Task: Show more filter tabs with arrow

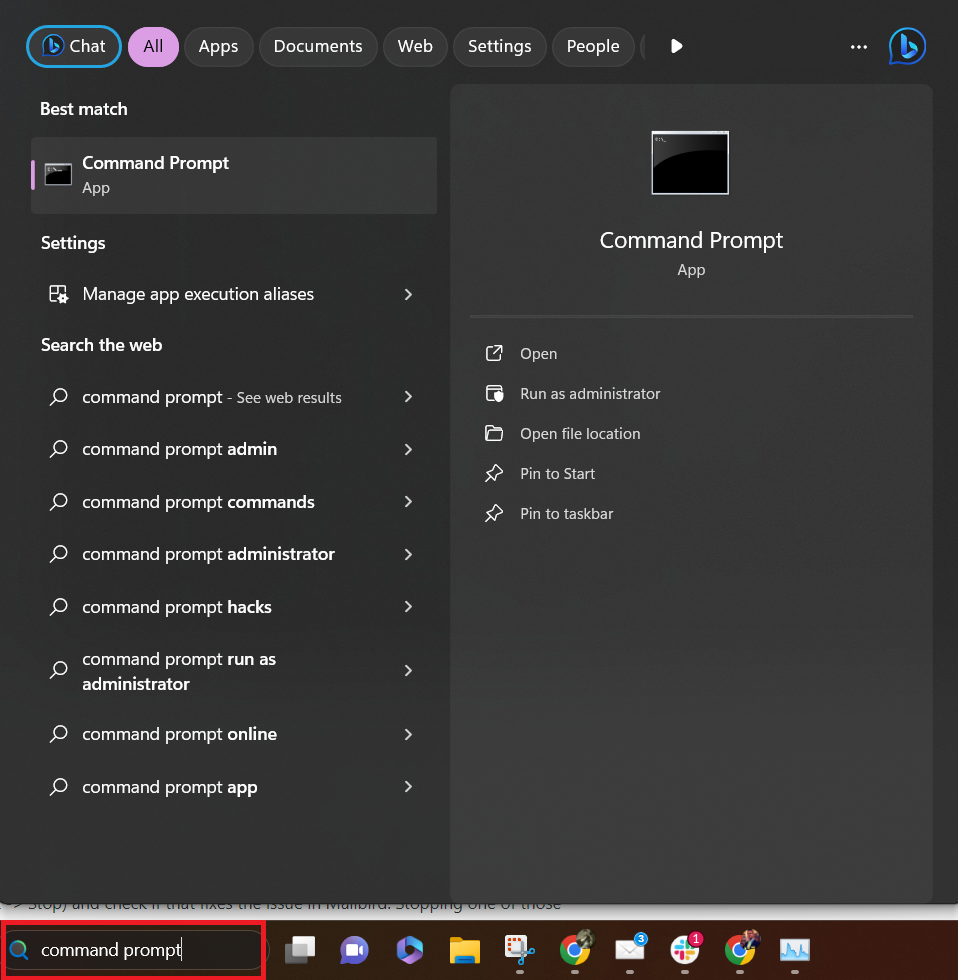Action: pos(677,46)
